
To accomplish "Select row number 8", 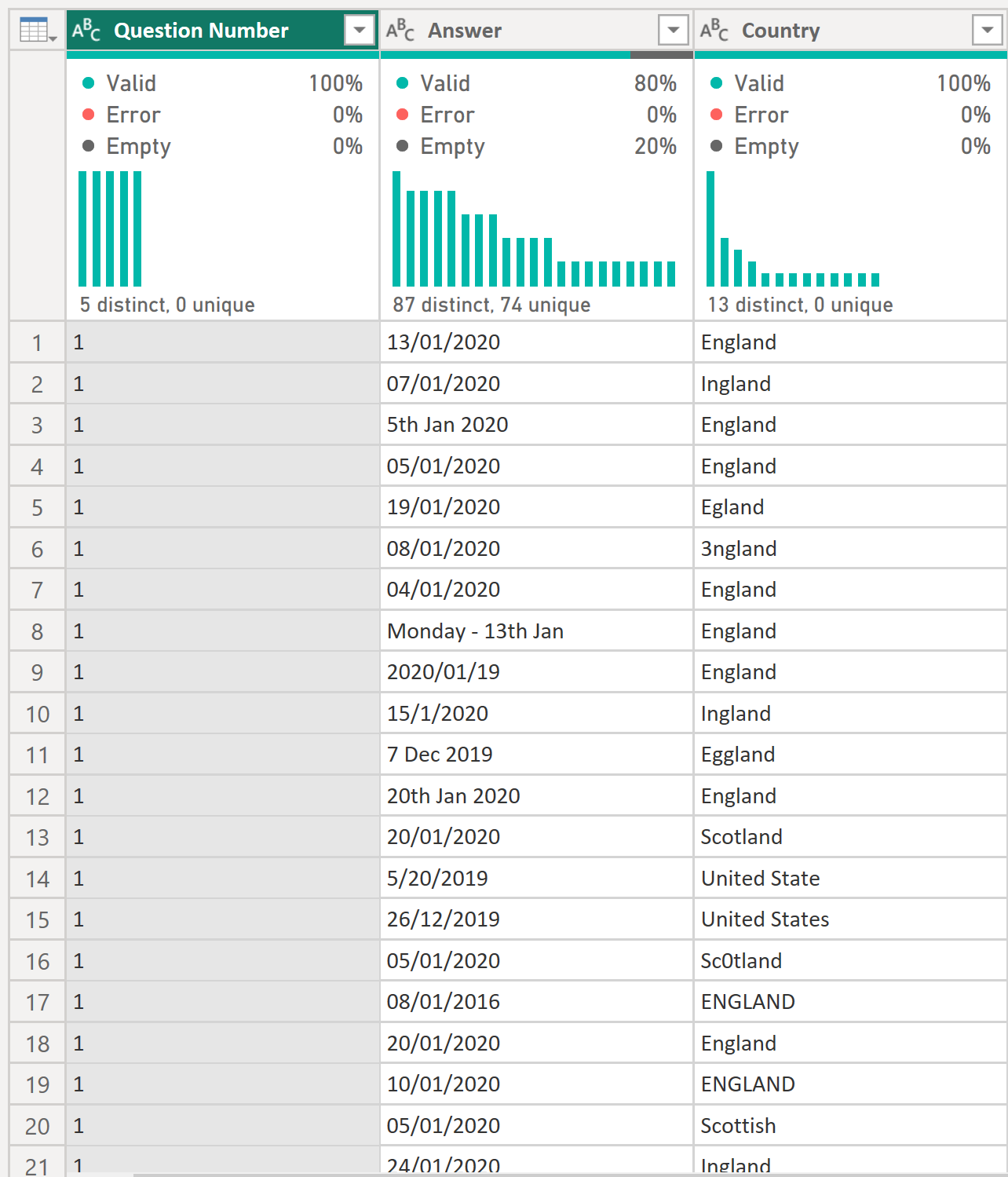I will pyautogui.click(x=37, y=631).
